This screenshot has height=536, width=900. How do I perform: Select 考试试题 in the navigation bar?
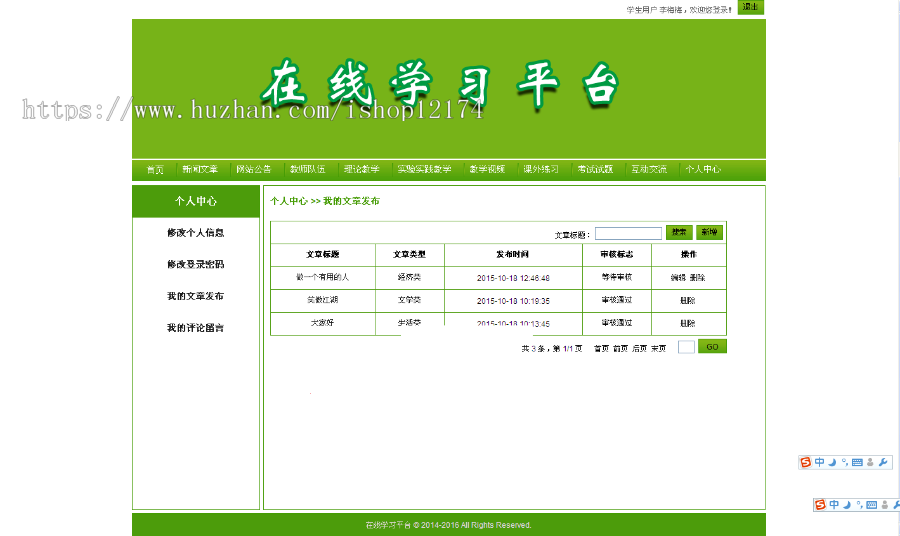[595, 169]
